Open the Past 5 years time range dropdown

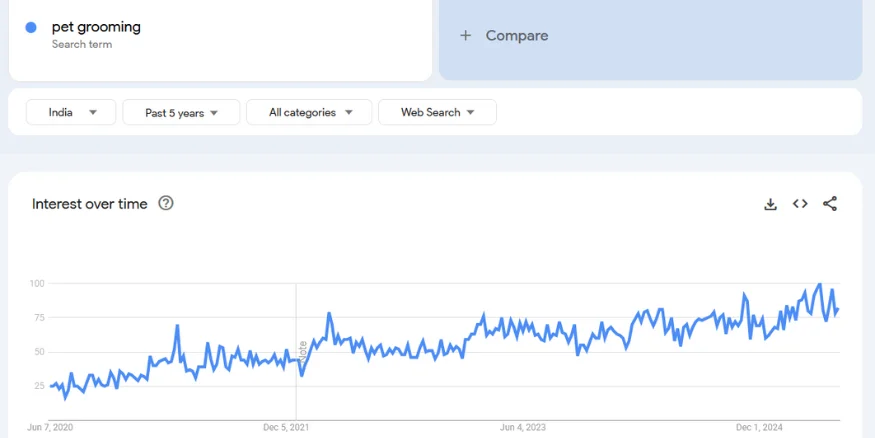tap(181, 112)
